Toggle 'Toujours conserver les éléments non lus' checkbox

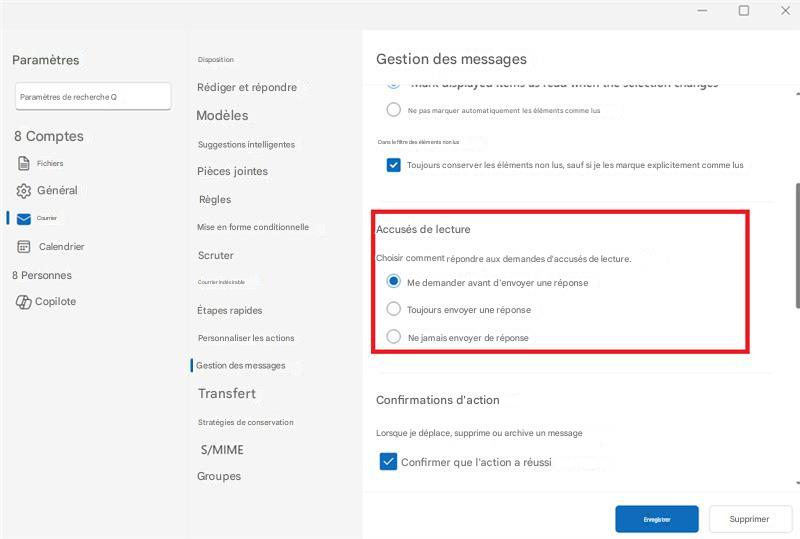tap(393, 165)
